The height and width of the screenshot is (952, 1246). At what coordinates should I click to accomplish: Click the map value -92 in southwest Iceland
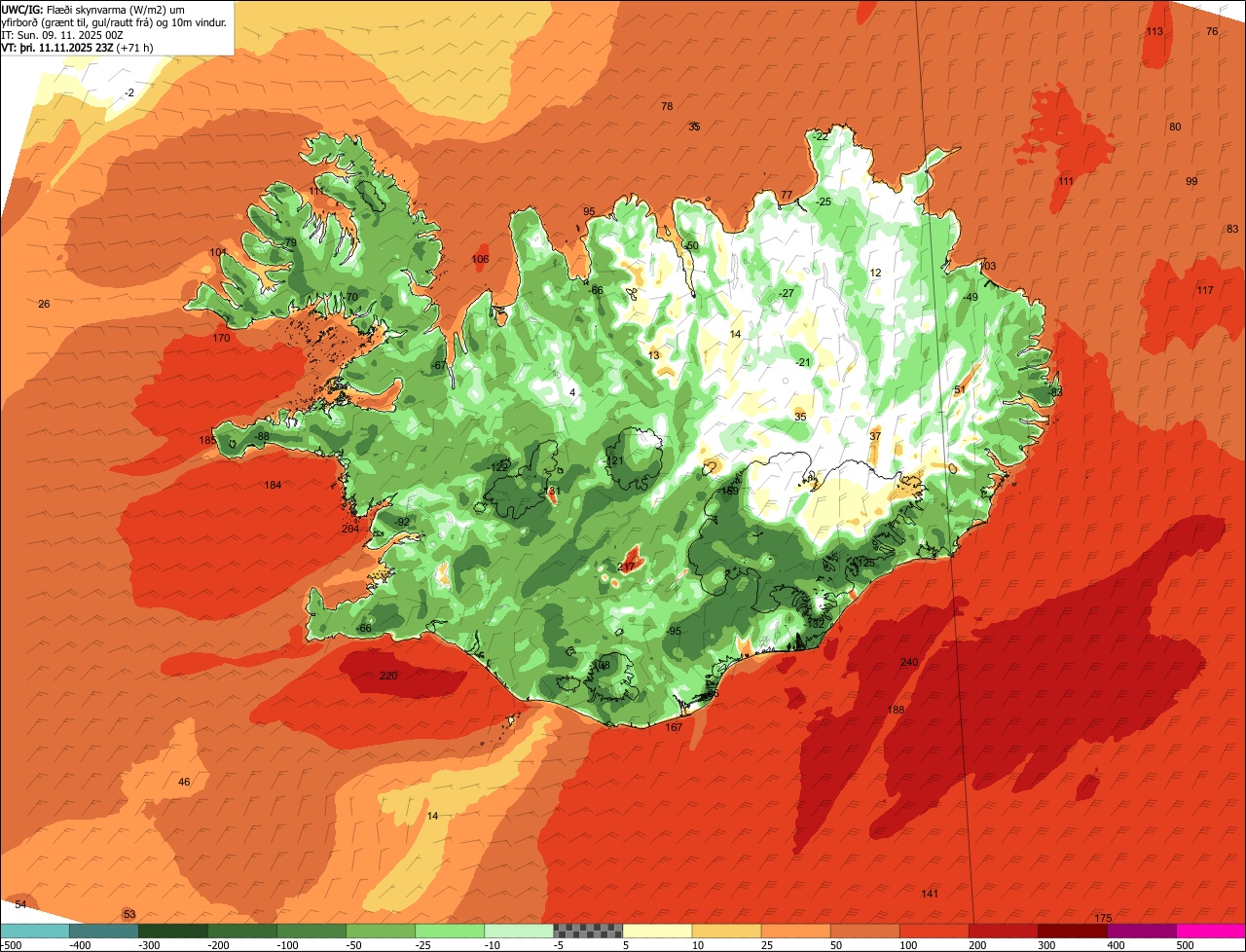[402, 522]
